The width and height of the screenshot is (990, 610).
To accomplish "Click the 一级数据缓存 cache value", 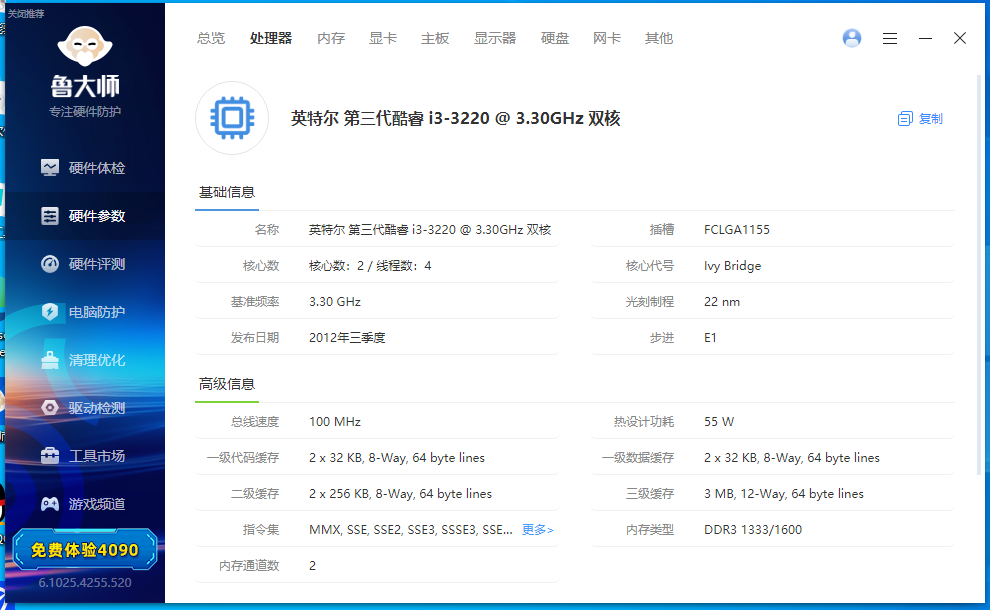I will click(x=792, y=458).
